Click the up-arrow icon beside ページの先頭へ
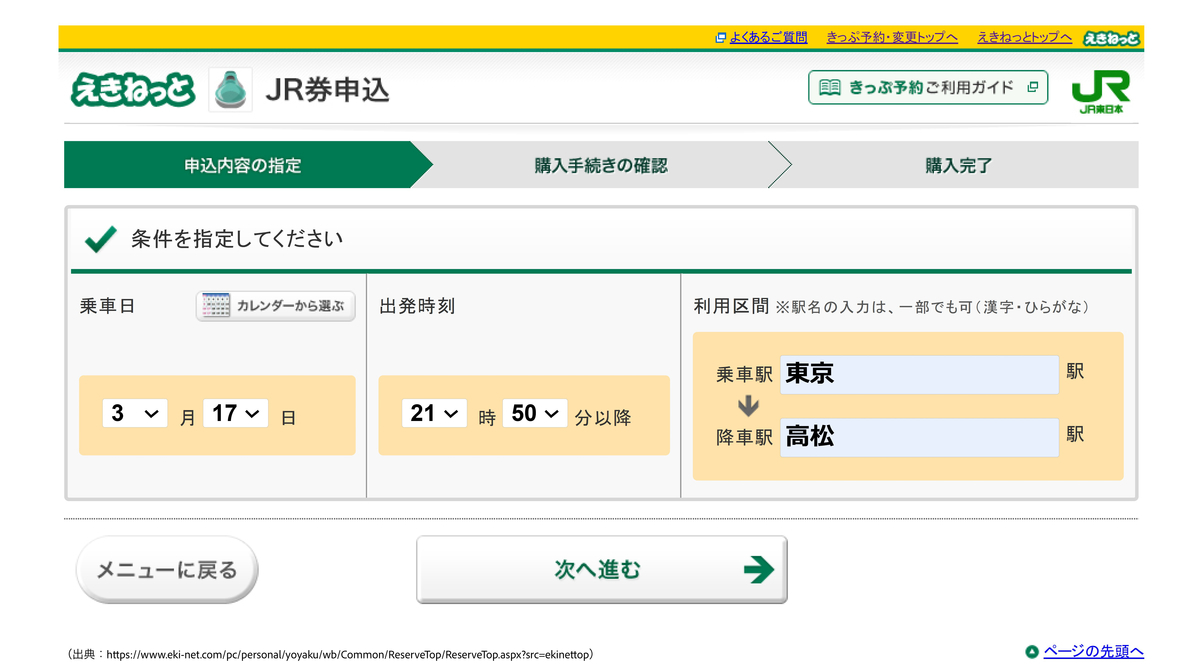 pos(1032,652)
